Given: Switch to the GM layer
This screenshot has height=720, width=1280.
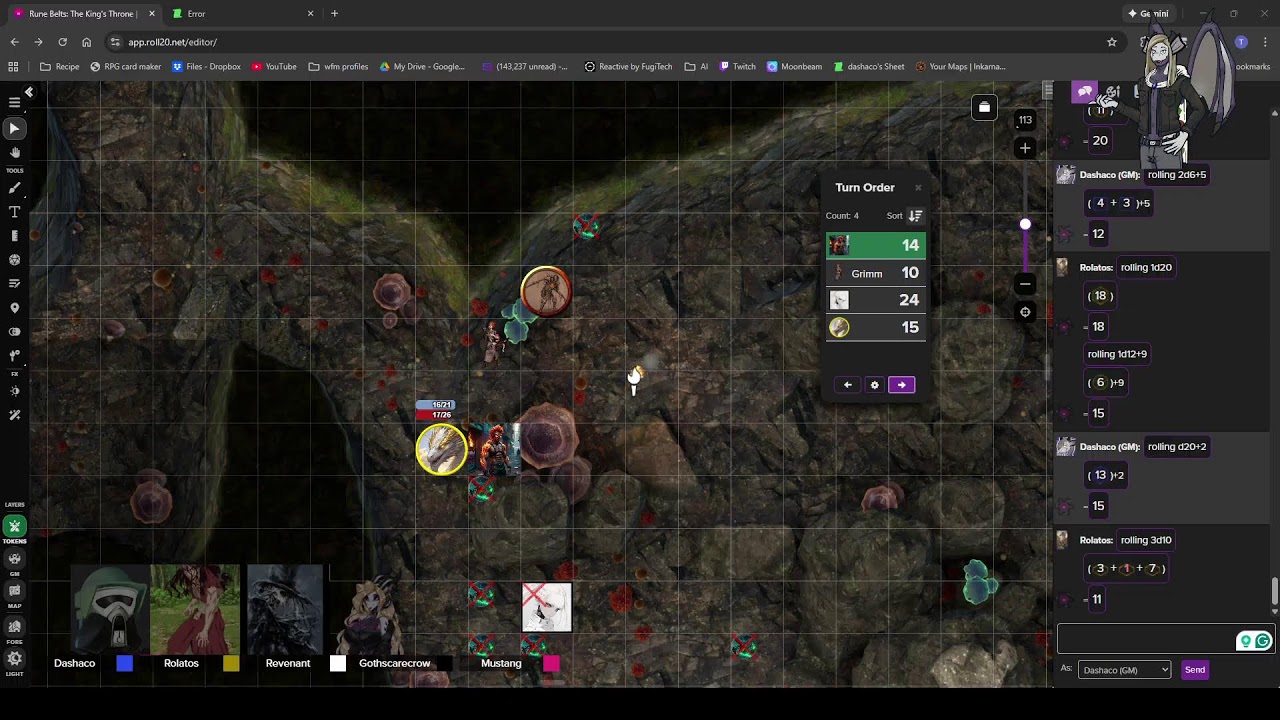Looking at the screenshot, I should [x=14, y=559].
